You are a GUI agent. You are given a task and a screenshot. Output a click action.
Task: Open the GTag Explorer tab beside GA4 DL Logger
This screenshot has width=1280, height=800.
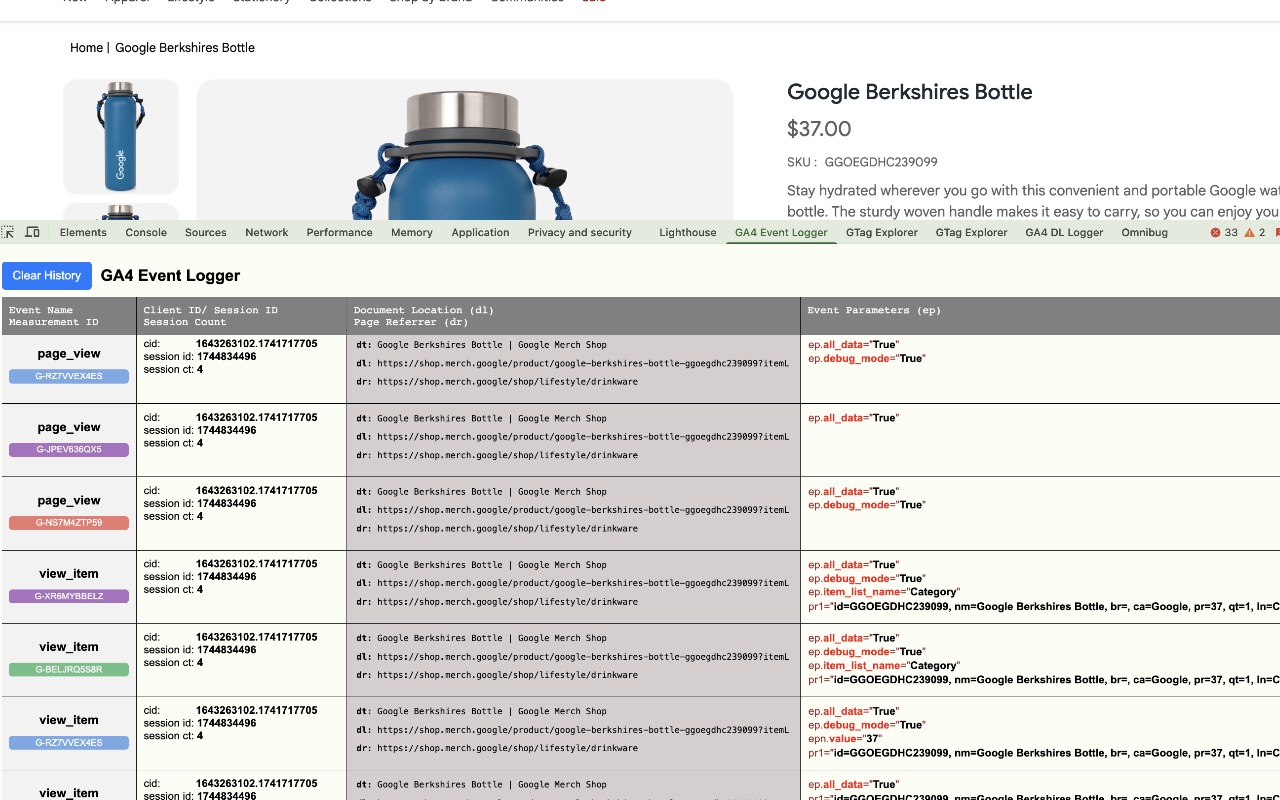pos(972,232)
